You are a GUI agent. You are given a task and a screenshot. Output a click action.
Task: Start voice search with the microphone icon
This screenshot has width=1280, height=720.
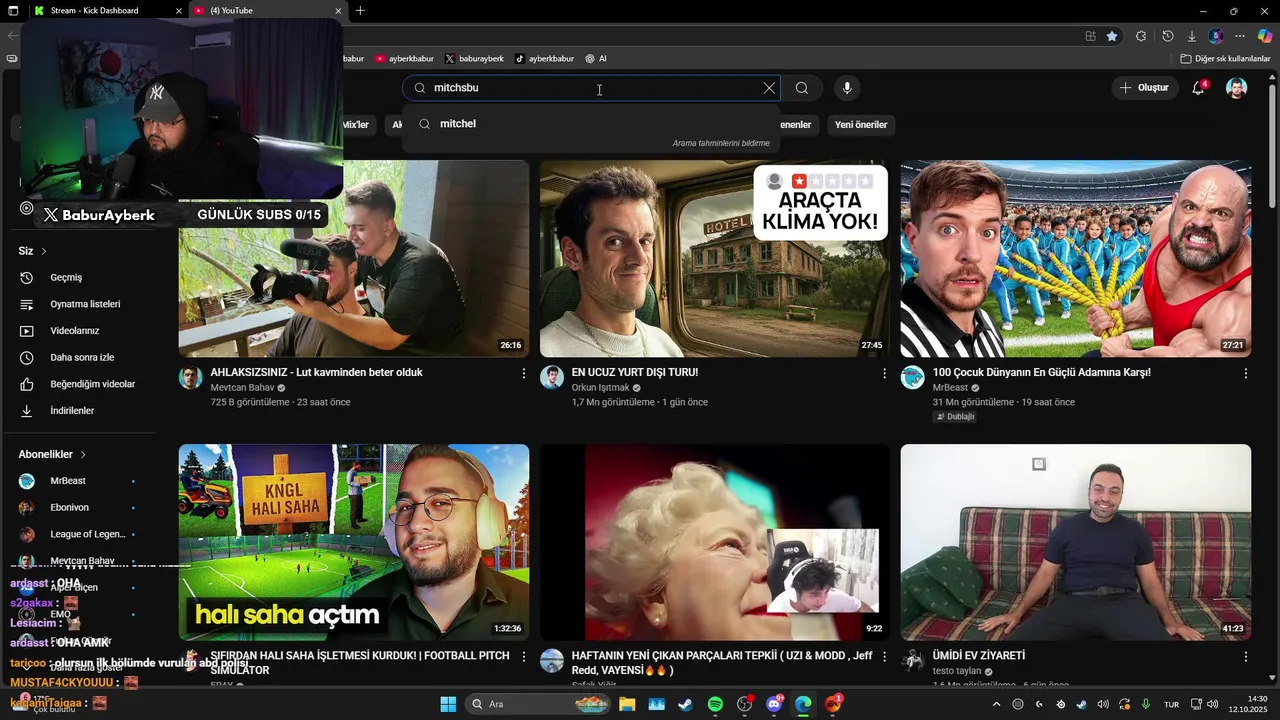pyautogui.click(x=847, y=88)
